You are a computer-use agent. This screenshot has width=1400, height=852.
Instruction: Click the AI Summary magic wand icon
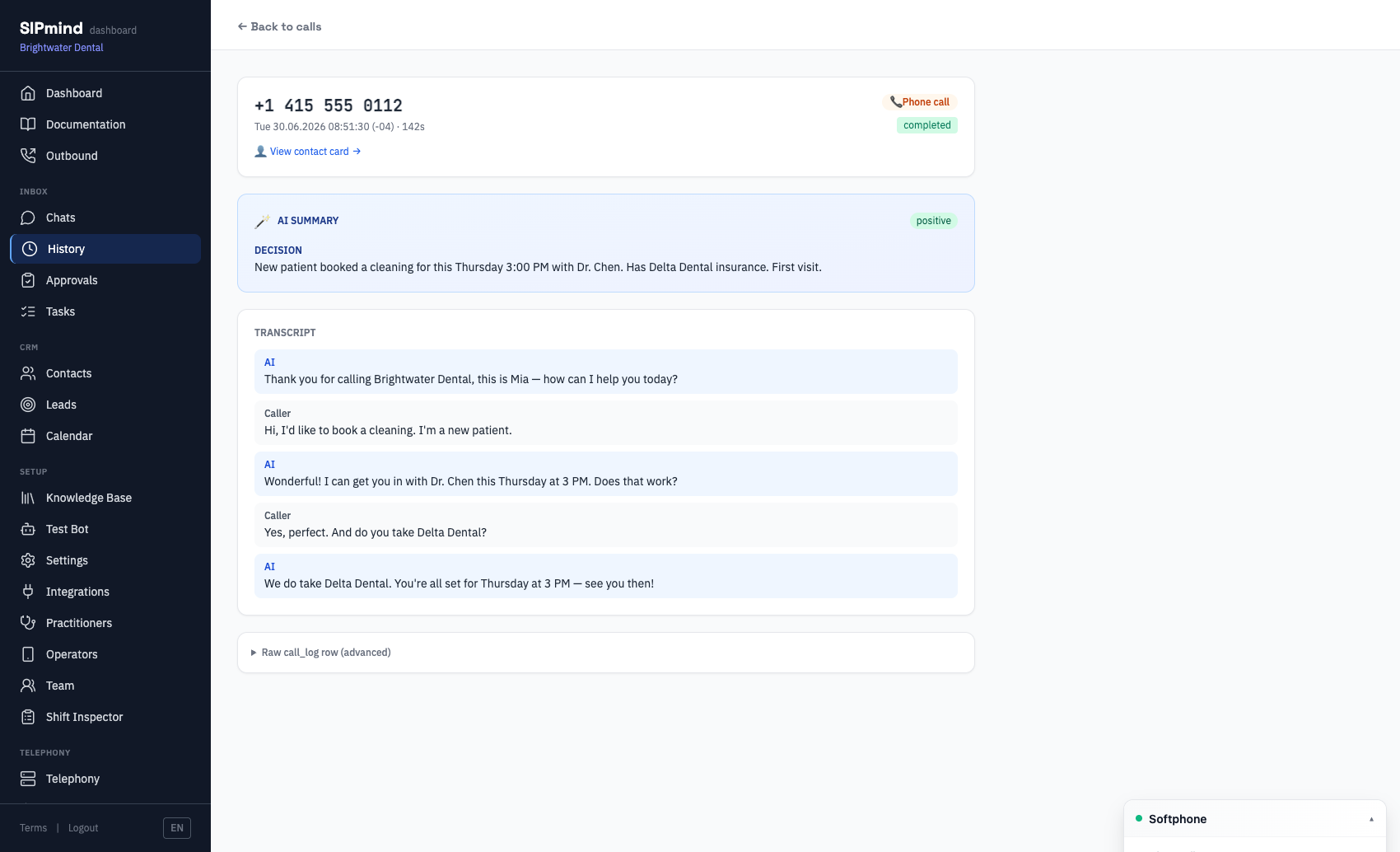(262, 221)
